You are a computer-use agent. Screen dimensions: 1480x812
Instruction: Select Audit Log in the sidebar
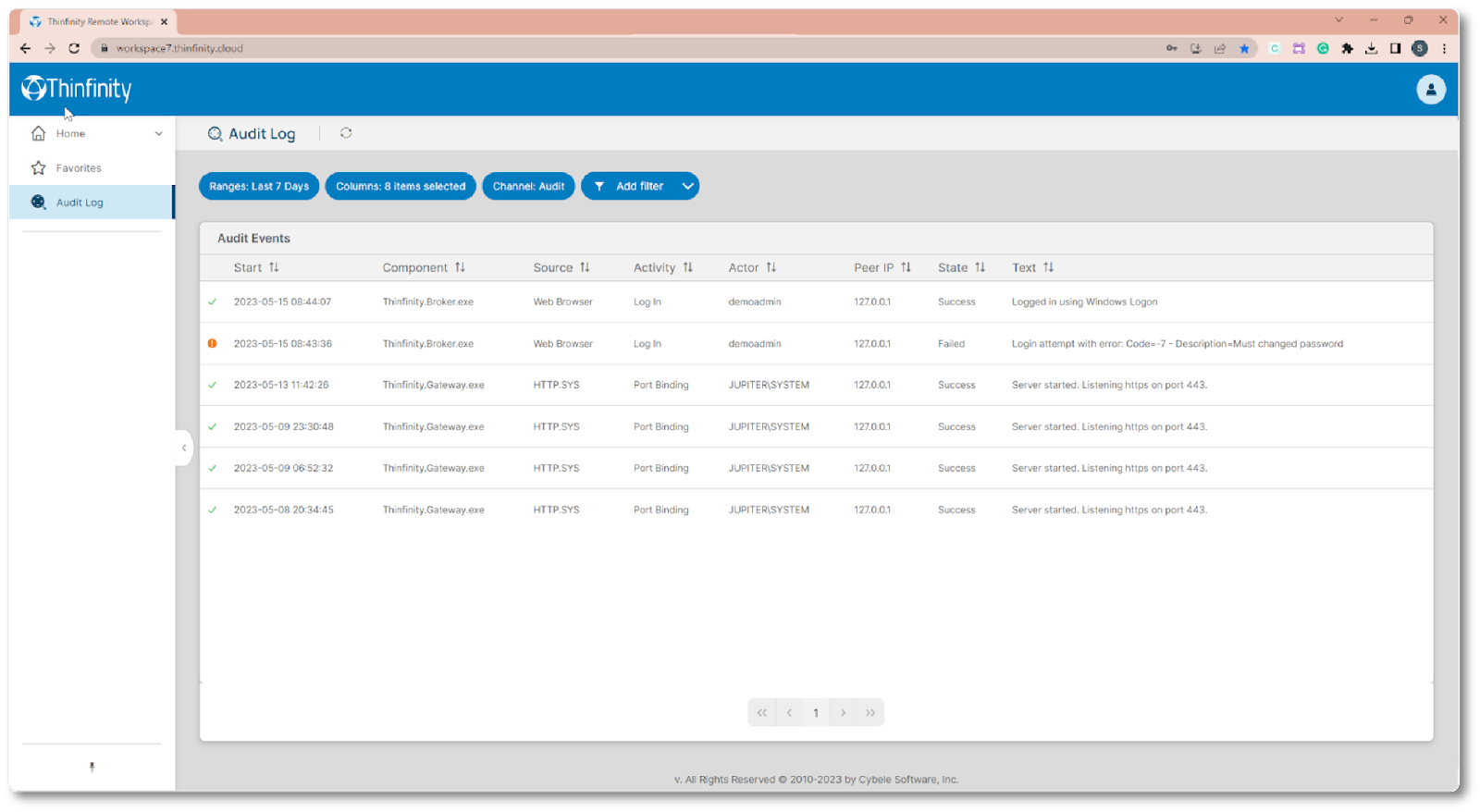(80, 203)
